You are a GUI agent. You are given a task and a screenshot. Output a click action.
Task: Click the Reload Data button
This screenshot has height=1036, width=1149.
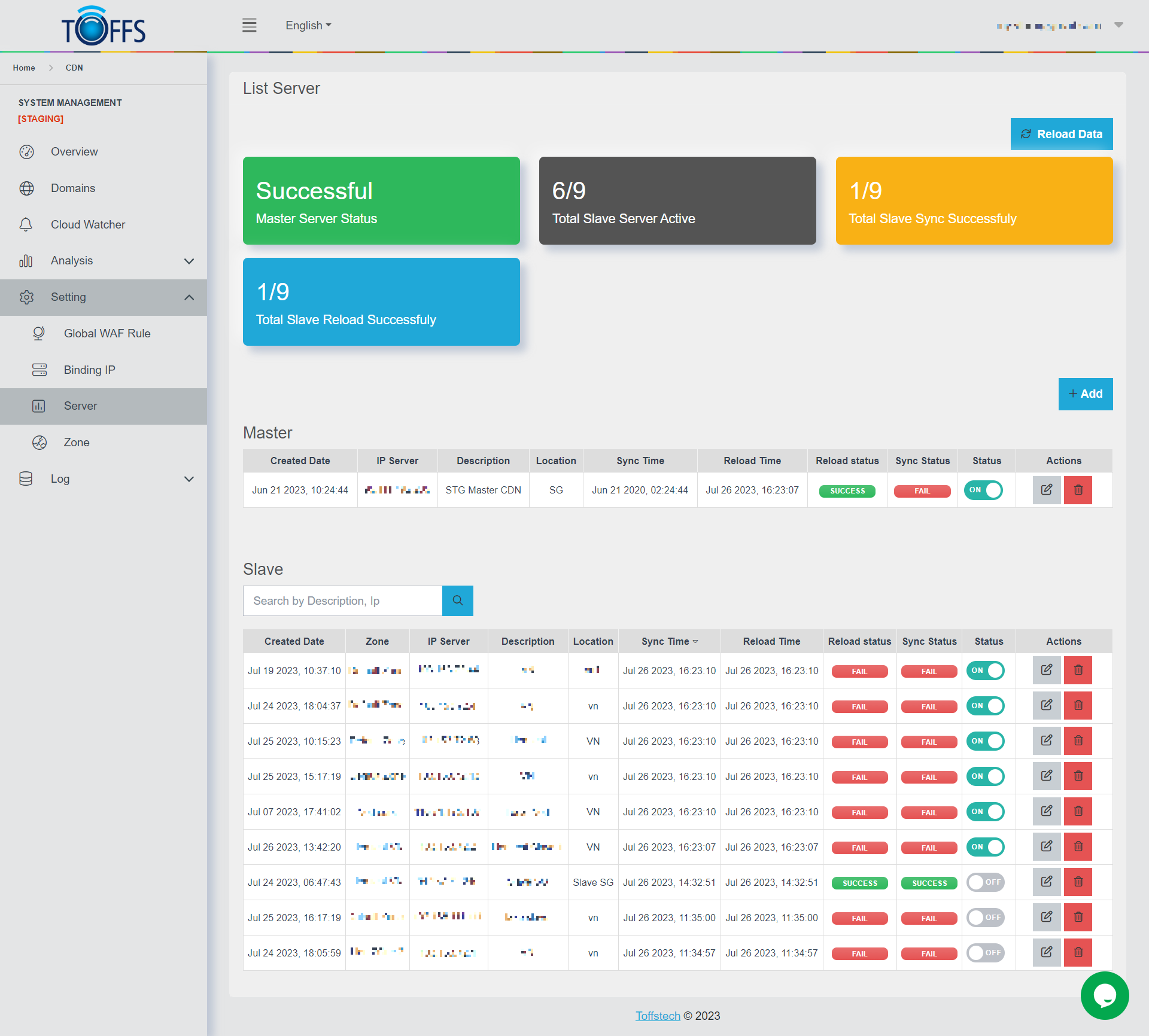[1061, 134]
